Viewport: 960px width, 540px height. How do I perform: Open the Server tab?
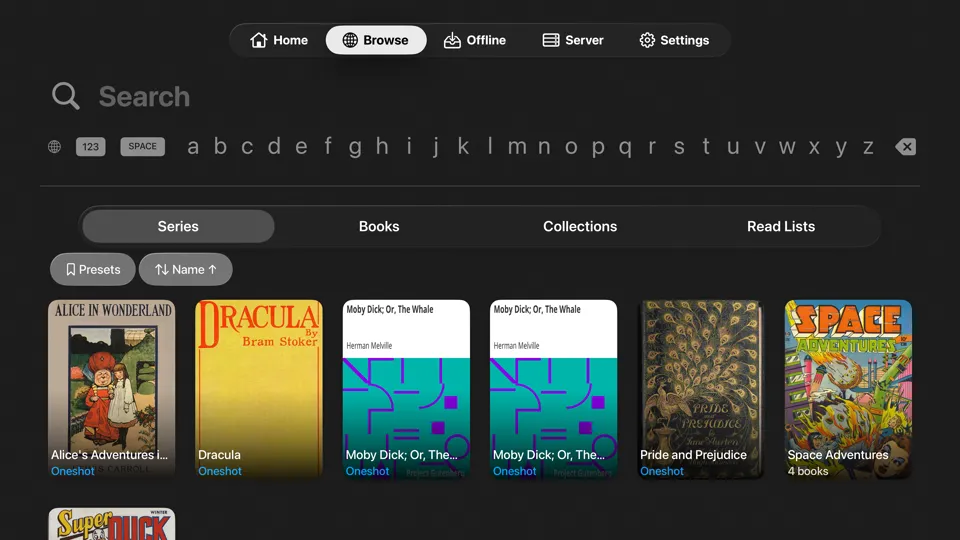point(573,40)
